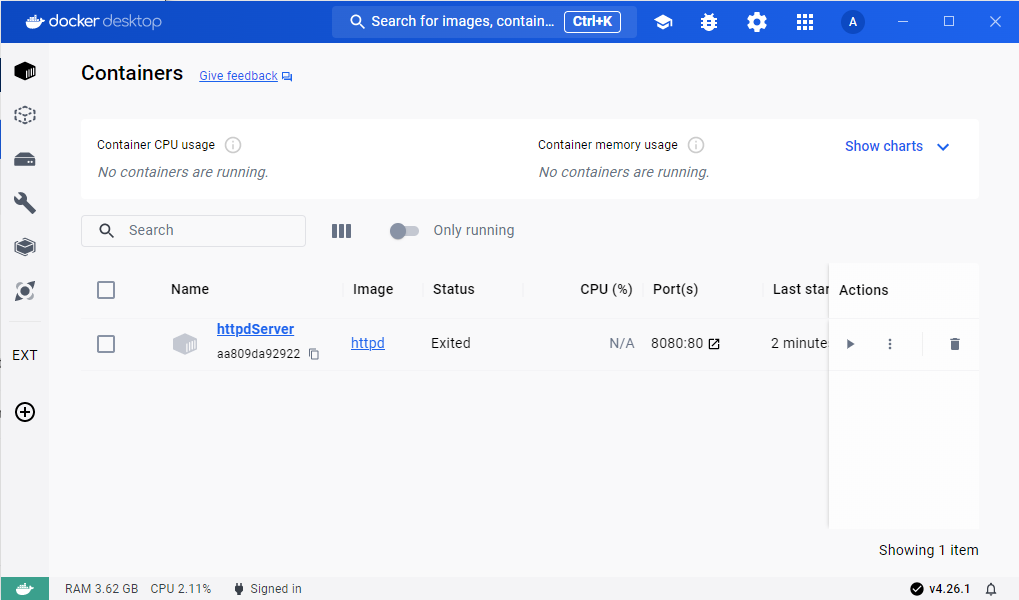Open the Troubleshoot bug icon
The height and width of the screenshot is (600, 1019).
tap(709, 22)
